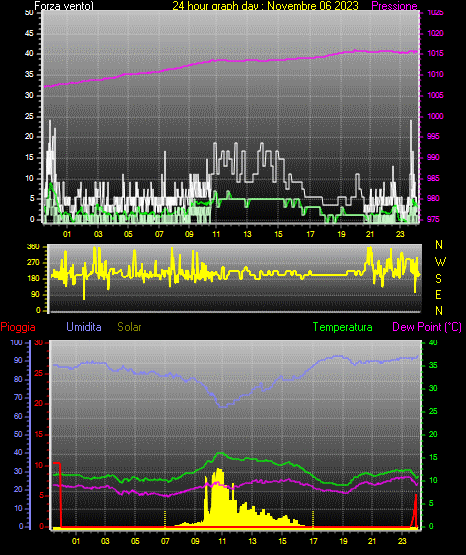The image size is (466, 555).
Task: Click the Pressione legend label
Action: (394, 6)
